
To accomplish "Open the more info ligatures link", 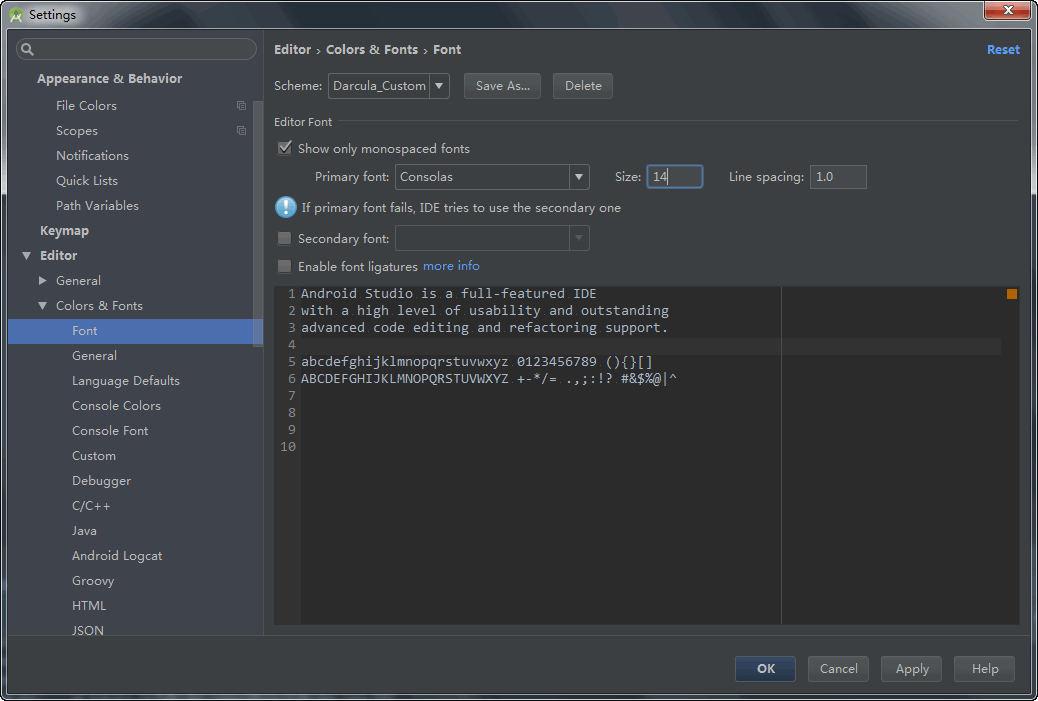I will (x=451, y=265).
